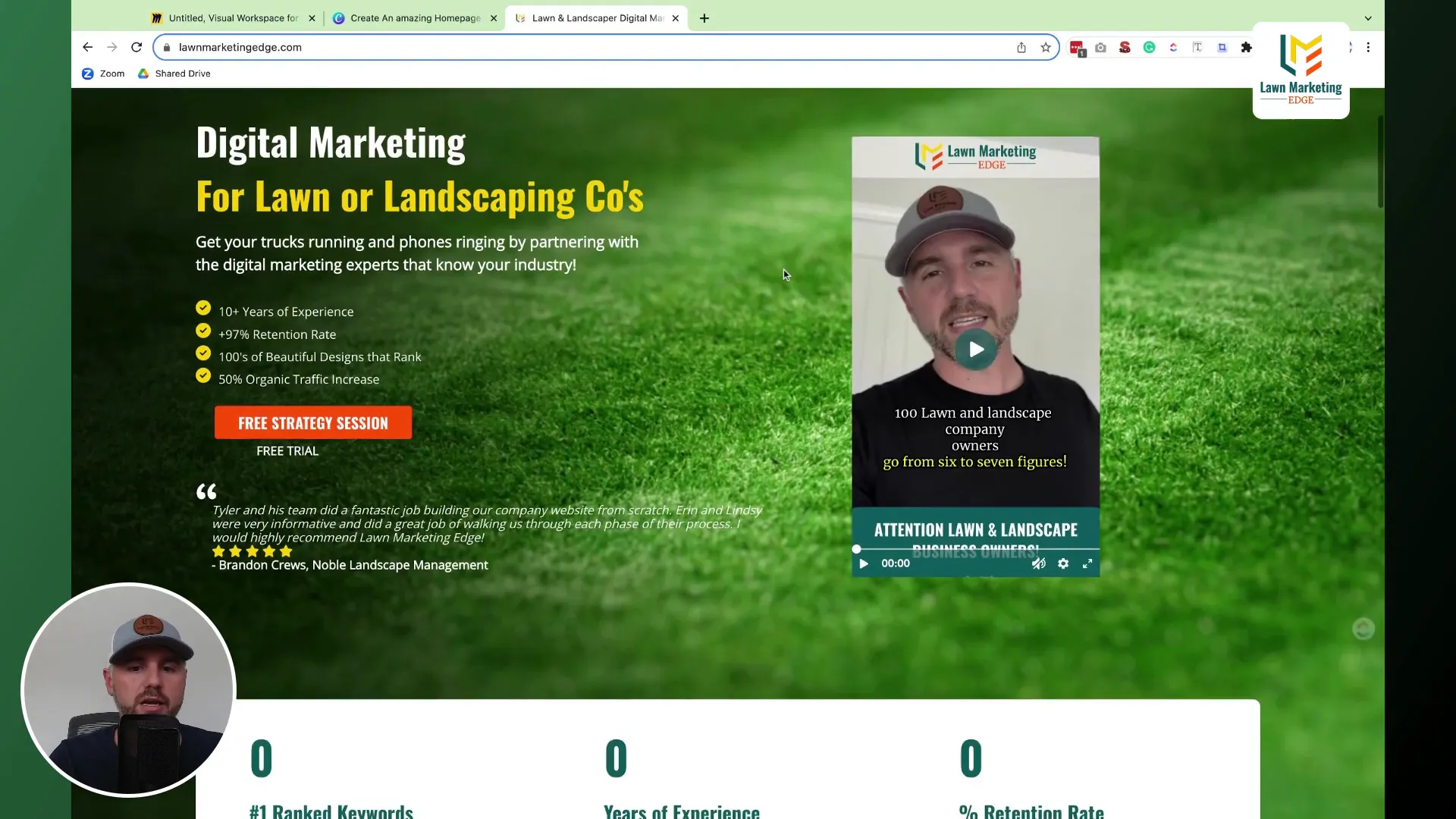Reload the lawnmarketingedge.com page

[136, 47]
